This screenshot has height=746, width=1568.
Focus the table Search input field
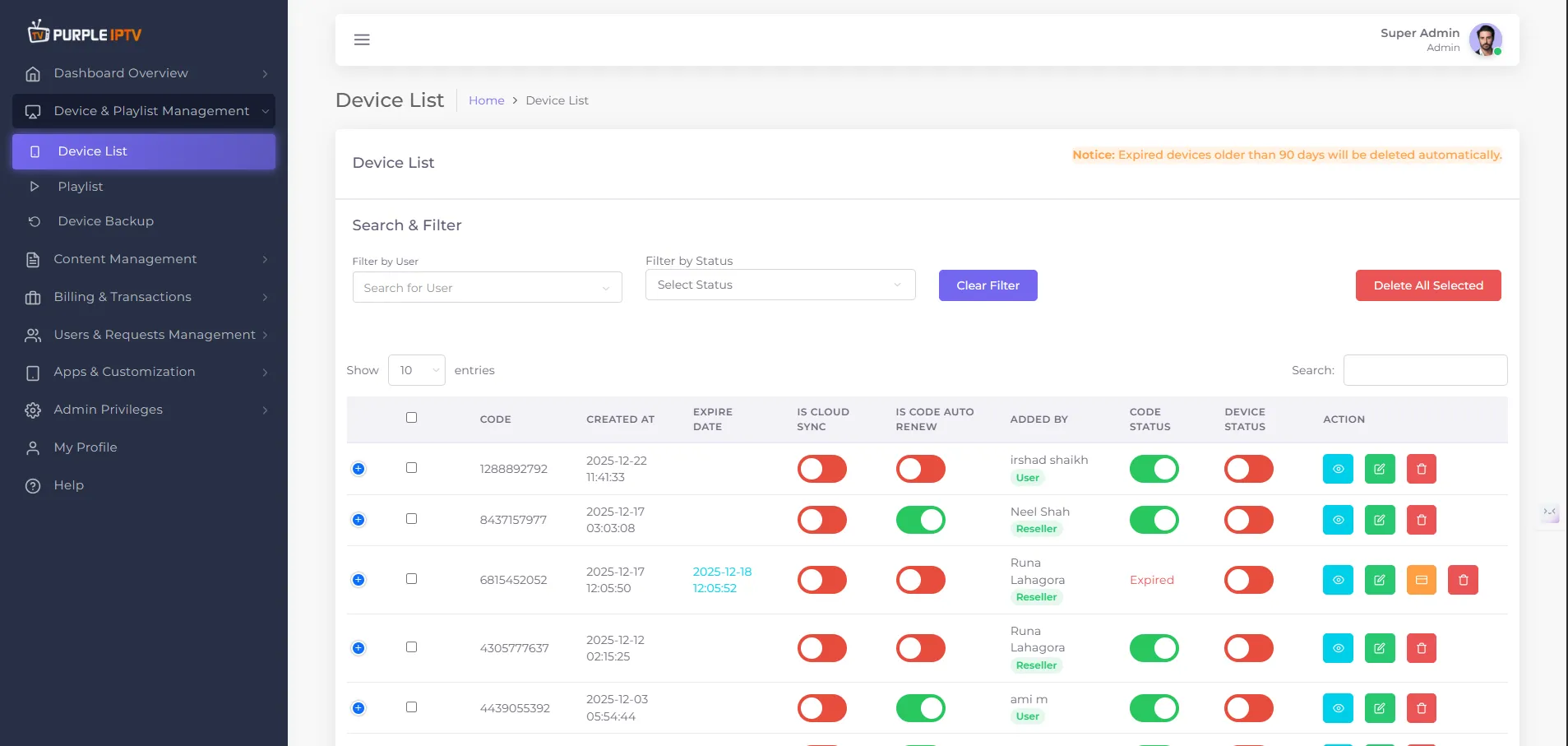coord(1425,370)
